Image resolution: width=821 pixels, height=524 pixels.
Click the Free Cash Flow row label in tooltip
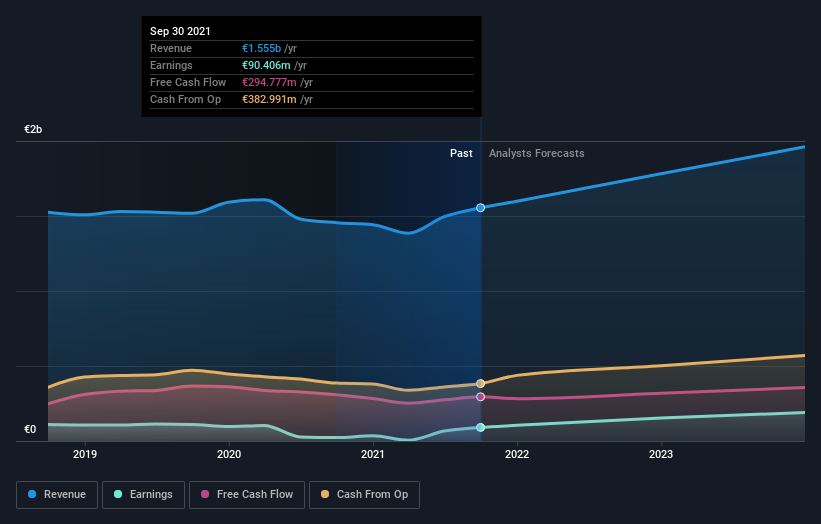click(188, 82)
